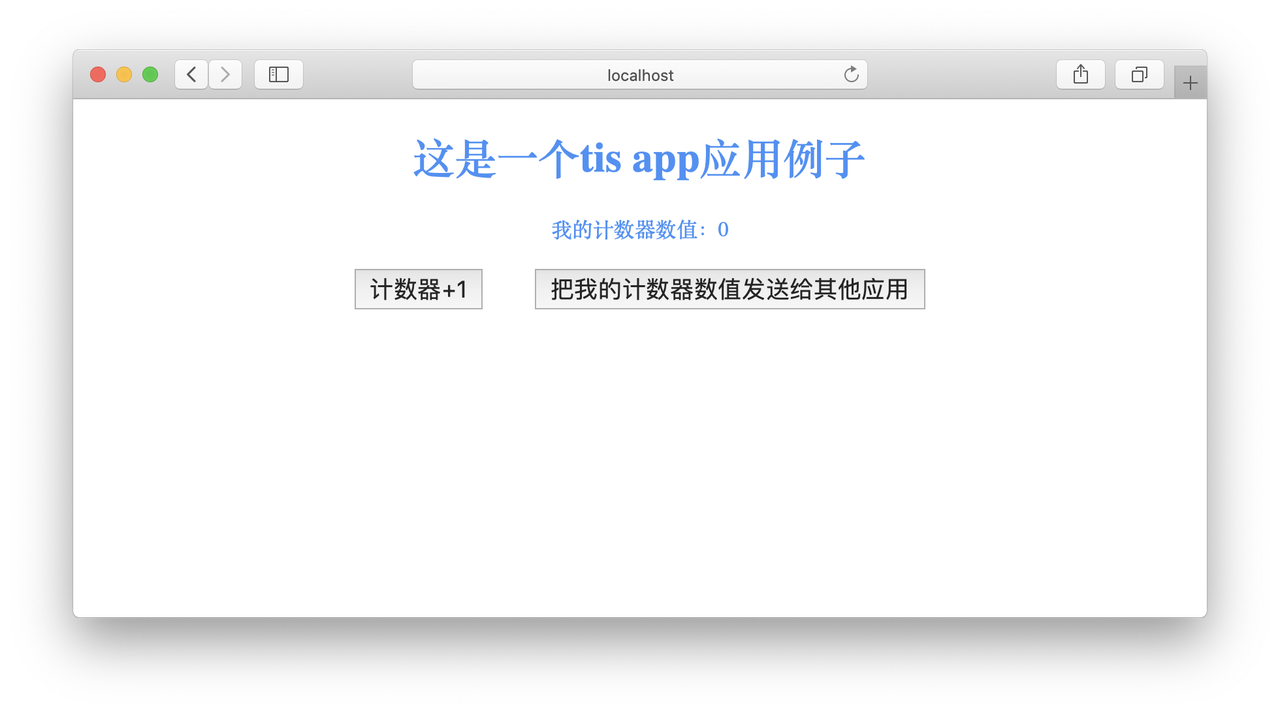Close the Safari window with red button
This screenshot has width=1280, height=714.
(x=98, y=75)
